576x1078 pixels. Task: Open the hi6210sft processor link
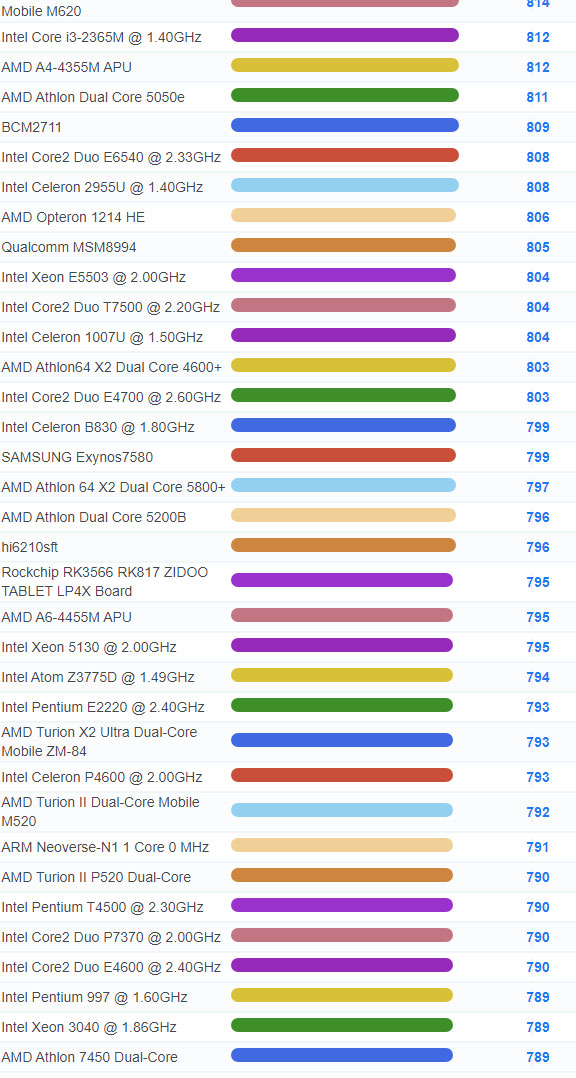coord(30,548)
